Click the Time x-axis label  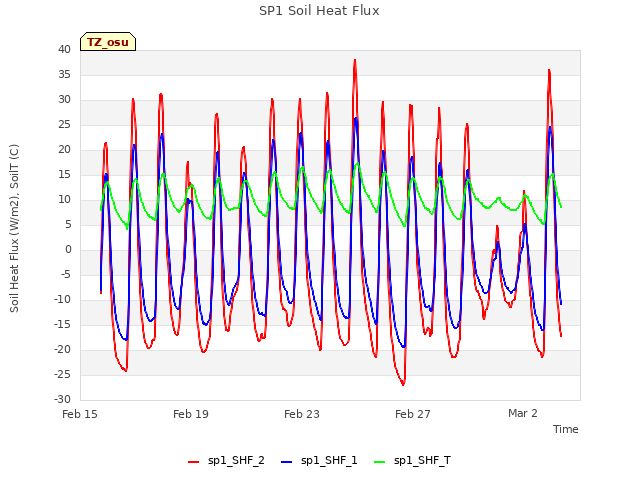566,429
